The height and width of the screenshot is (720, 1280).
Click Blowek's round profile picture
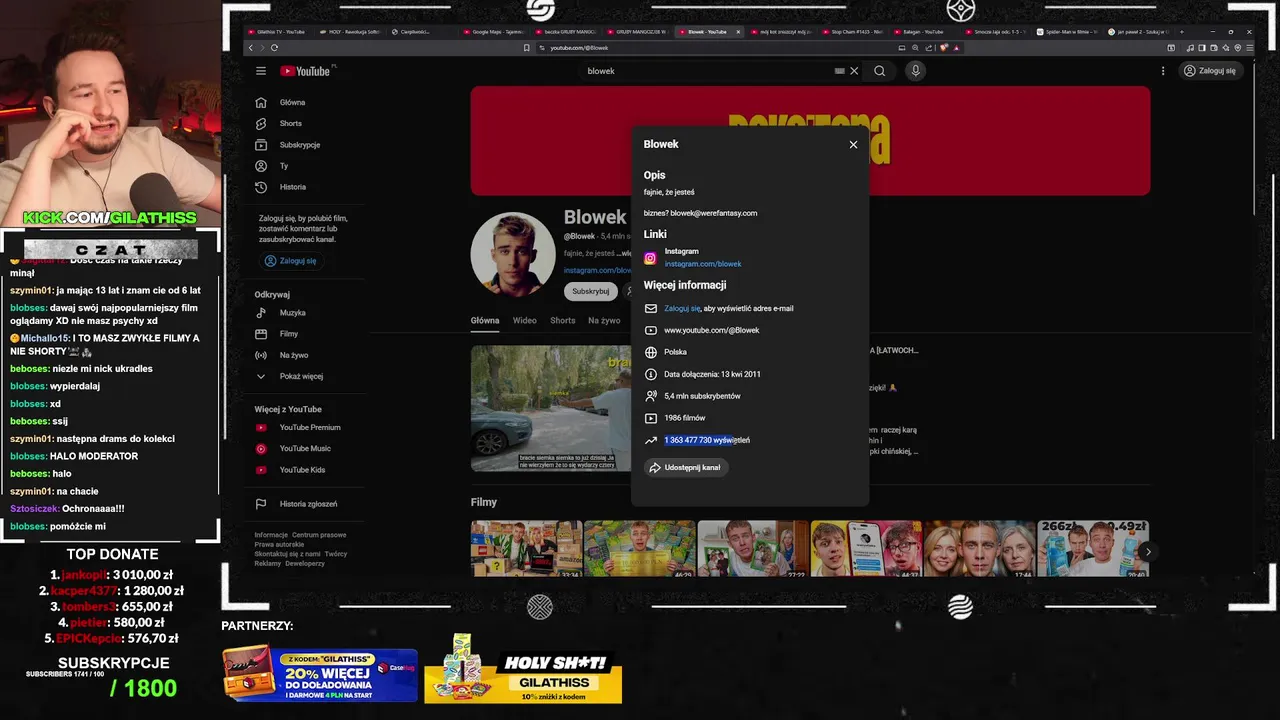(513, 254)
